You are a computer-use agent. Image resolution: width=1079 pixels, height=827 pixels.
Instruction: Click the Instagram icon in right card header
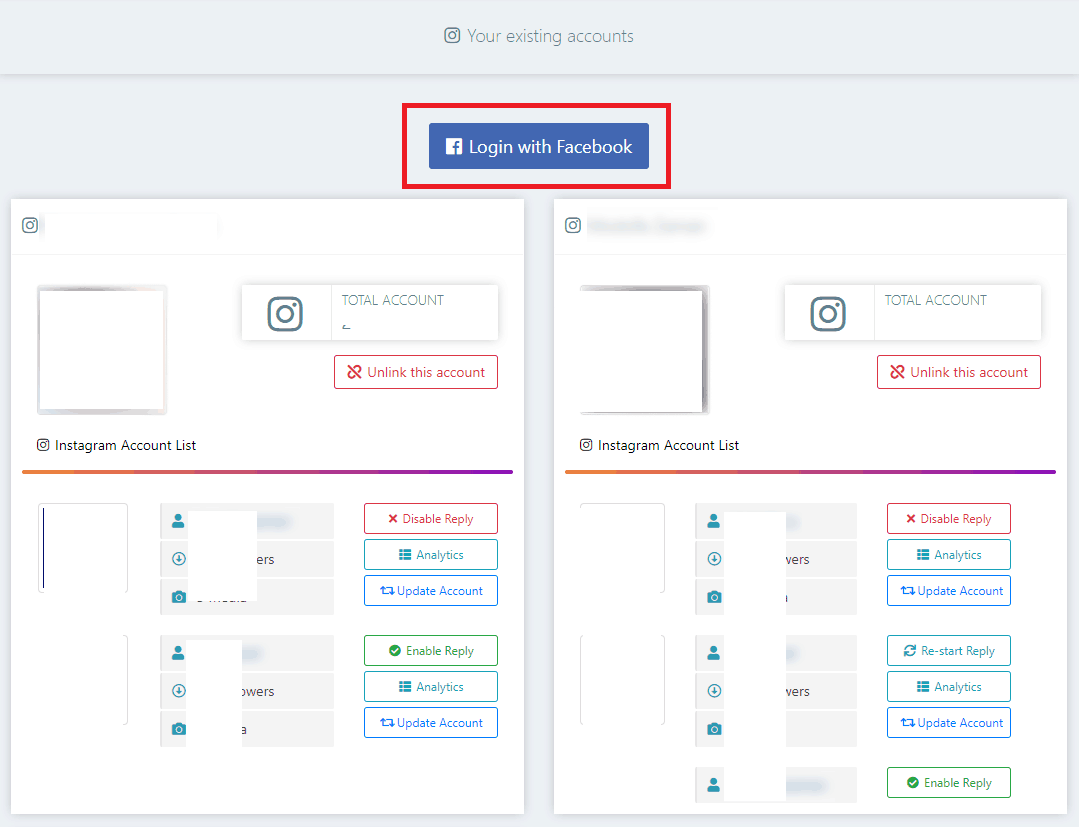coord(573,225)
